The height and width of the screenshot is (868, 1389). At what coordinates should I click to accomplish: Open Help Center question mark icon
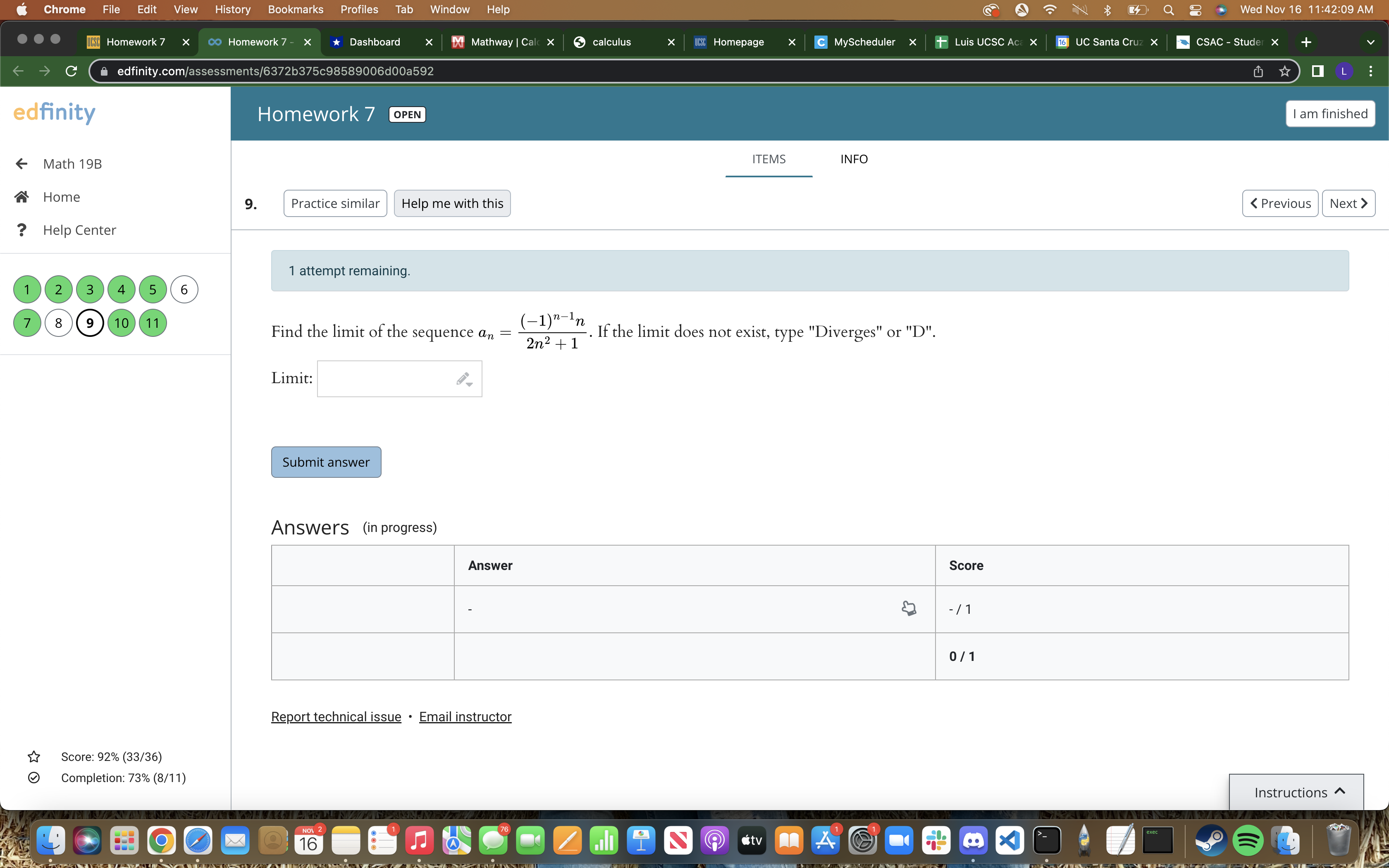click(22, 230)
